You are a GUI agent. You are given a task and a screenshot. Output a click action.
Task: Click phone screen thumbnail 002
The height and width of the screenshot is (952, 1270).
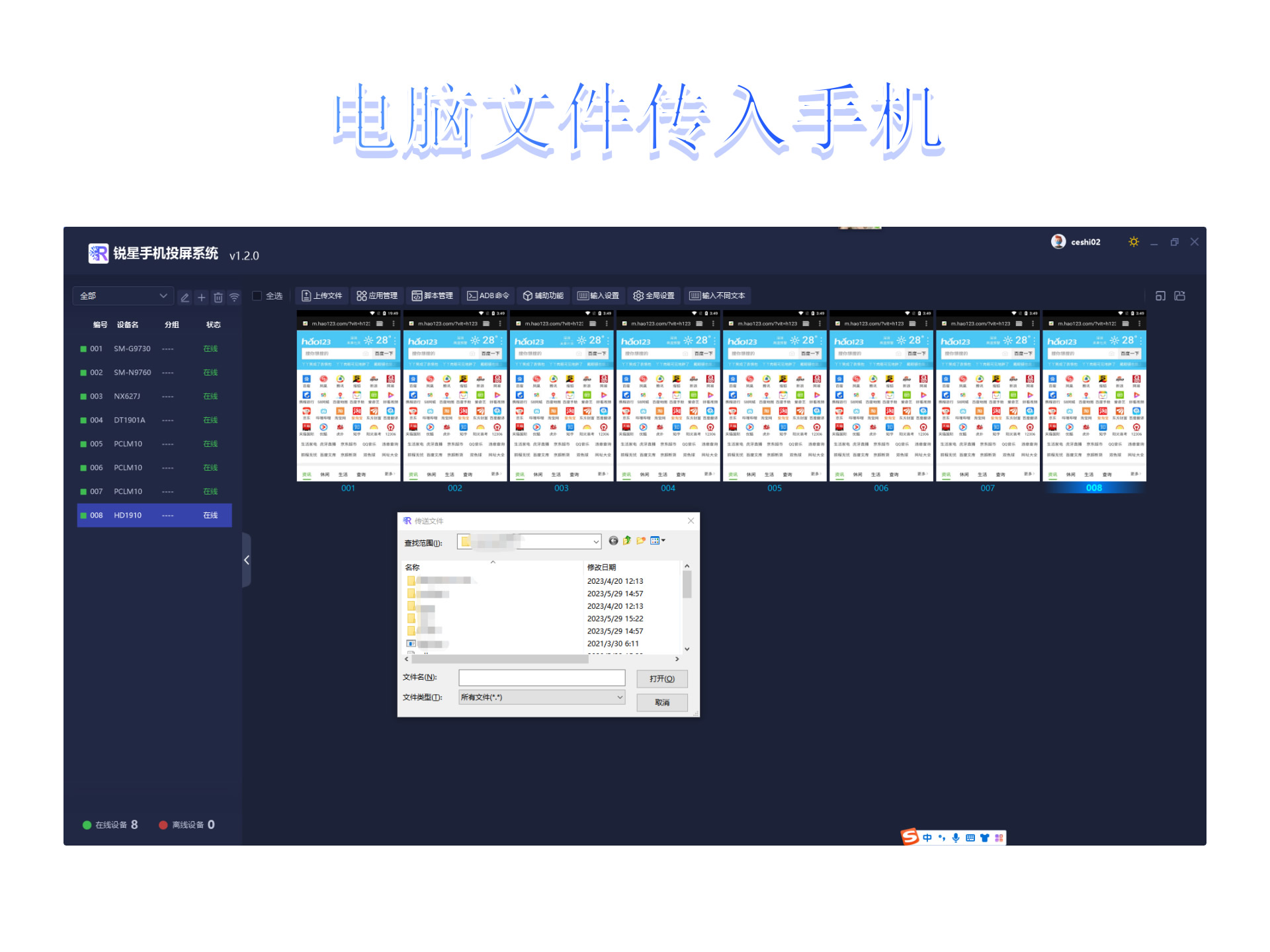455,395
